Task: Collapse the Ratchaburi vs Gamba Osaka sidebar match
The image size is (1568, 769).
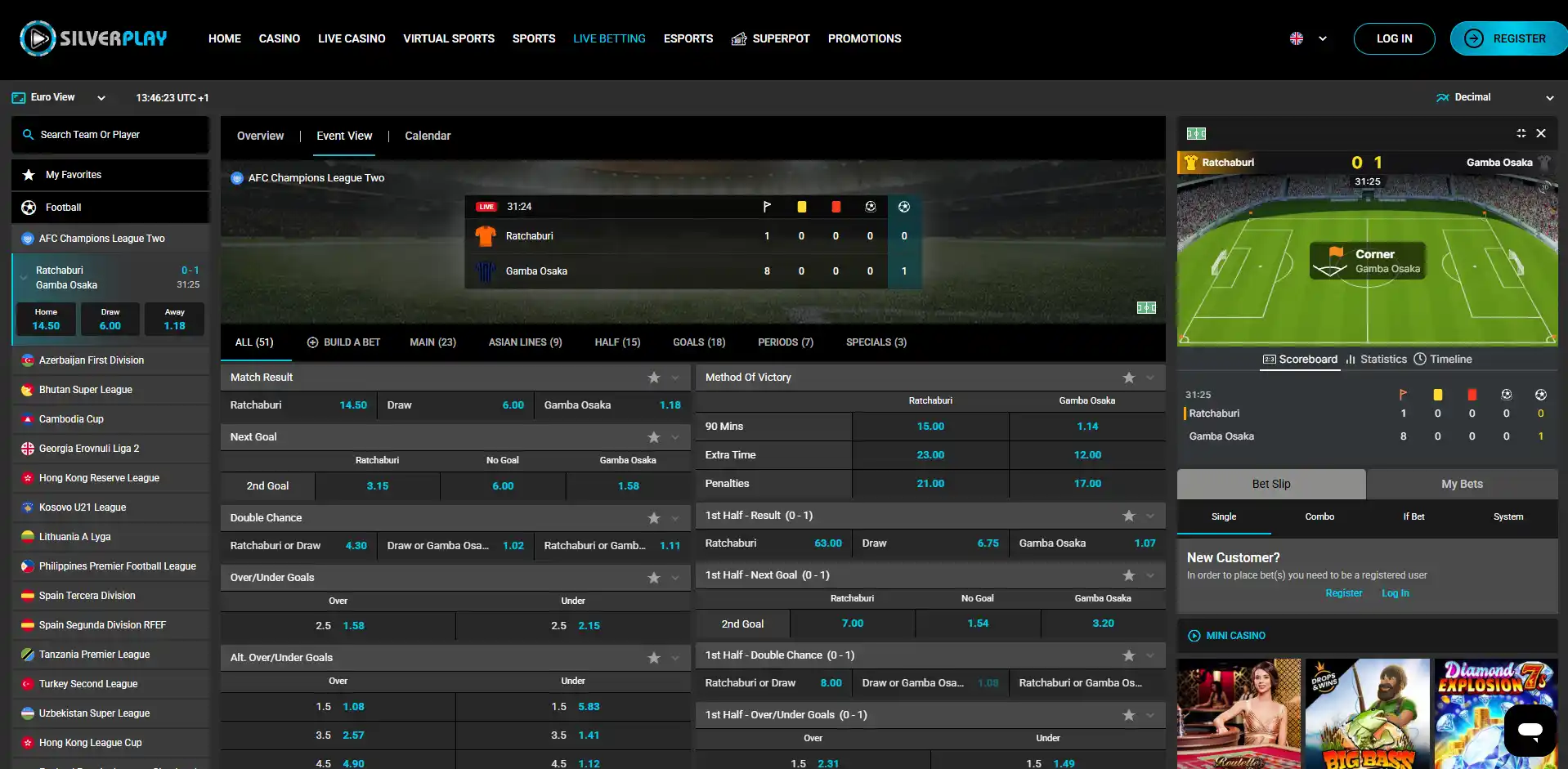Action: 24,278
